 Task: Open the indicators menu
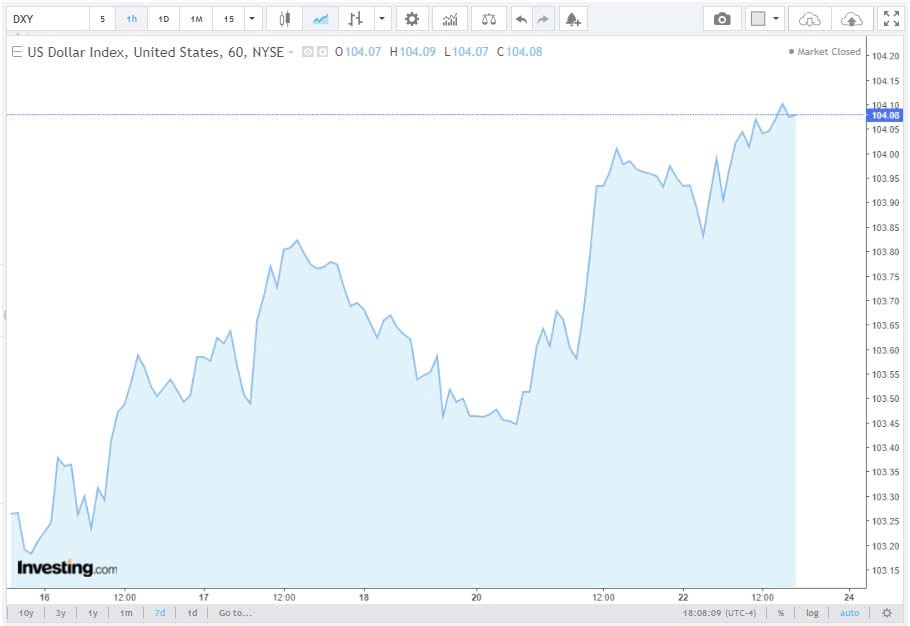[x=450, y=19]
